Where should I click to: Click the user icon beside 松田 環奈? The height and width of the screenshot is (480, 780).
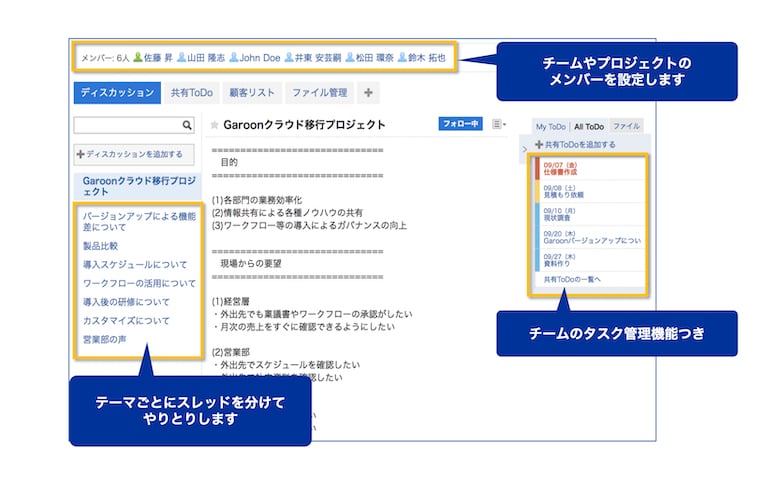coord(350,58)
